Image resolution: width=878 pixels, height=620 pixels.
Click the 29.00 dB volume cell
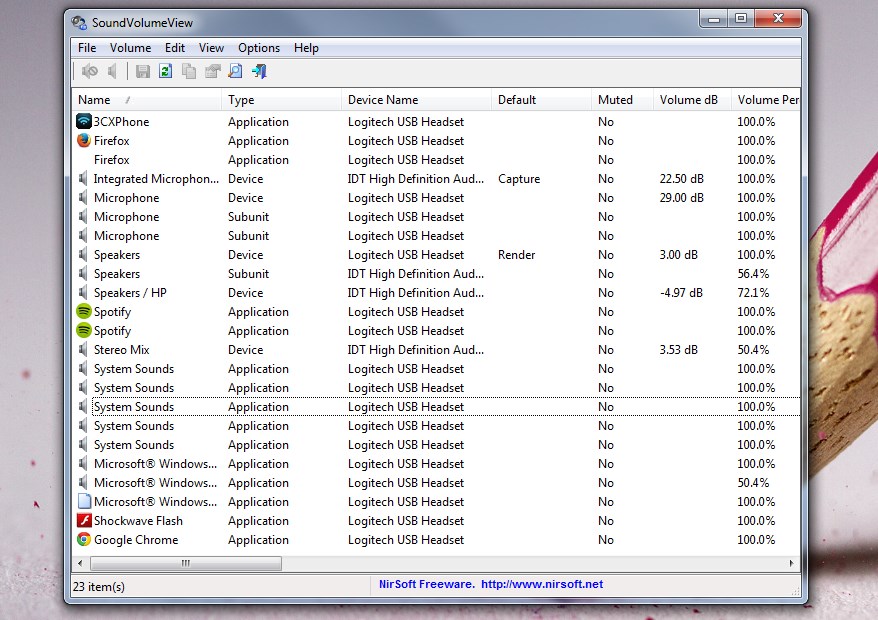point(681,198)
